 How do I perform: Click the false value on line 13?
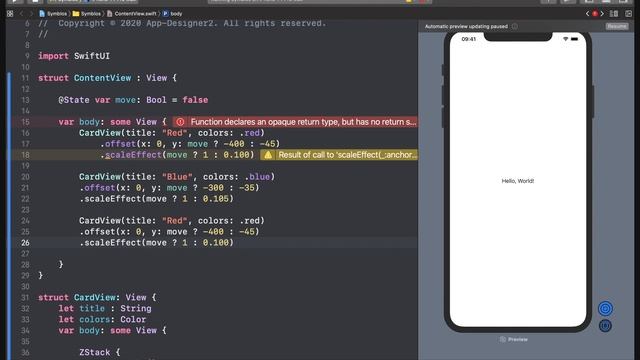(195, 100)
